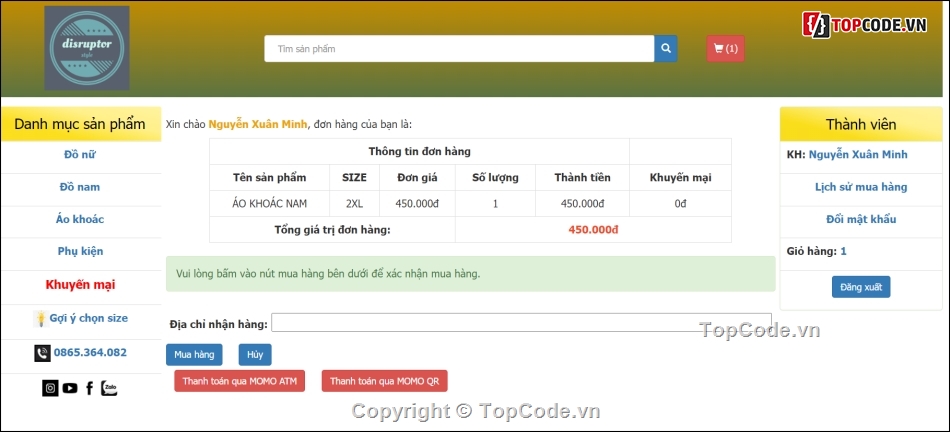Open the Đồ nữ category
Screen dimensions: 950x432
80,155
